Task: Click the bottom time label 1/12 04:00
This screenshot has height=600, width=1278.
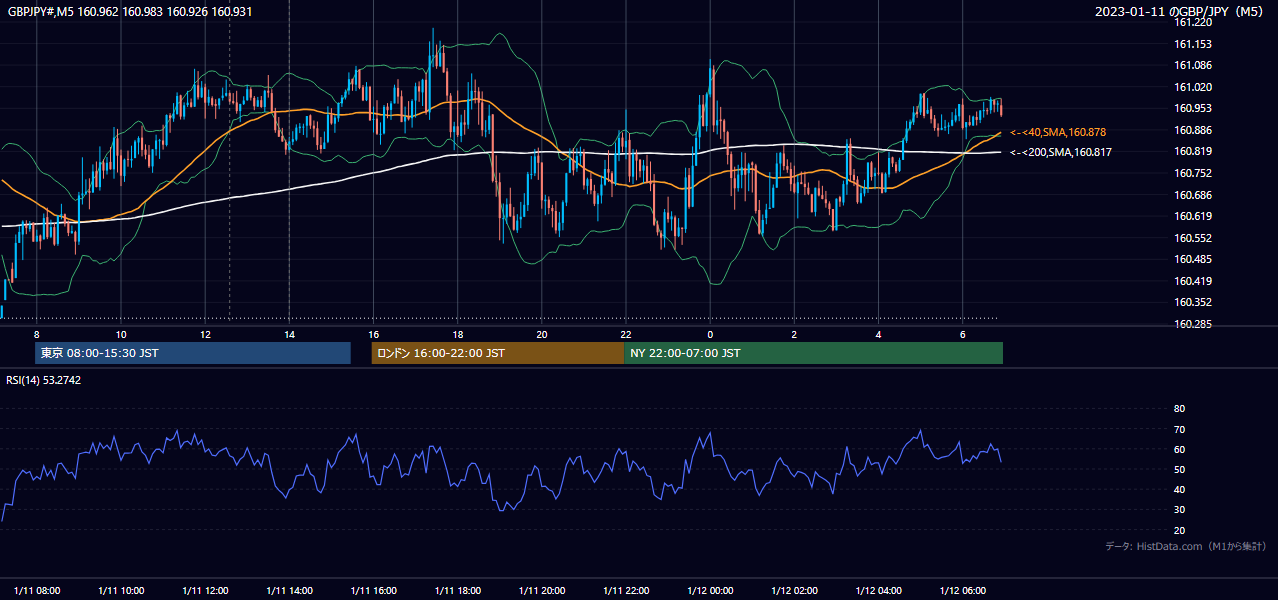Action: tap(878, 590)
